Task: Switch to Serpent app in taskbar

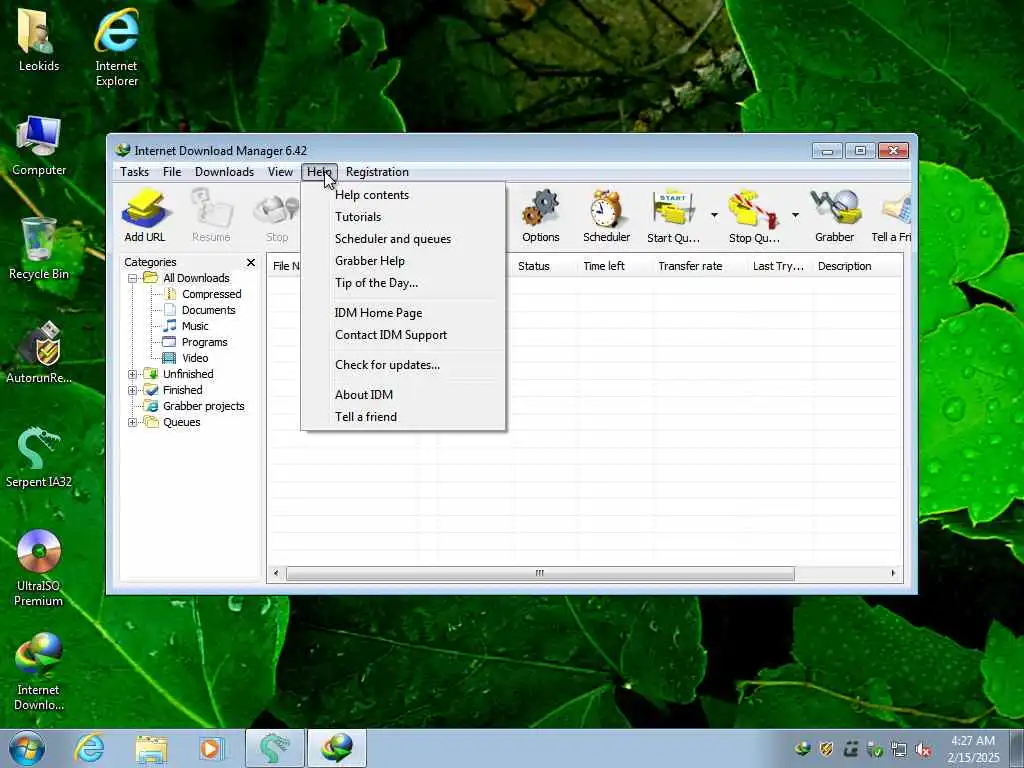Action: (274, 748)
